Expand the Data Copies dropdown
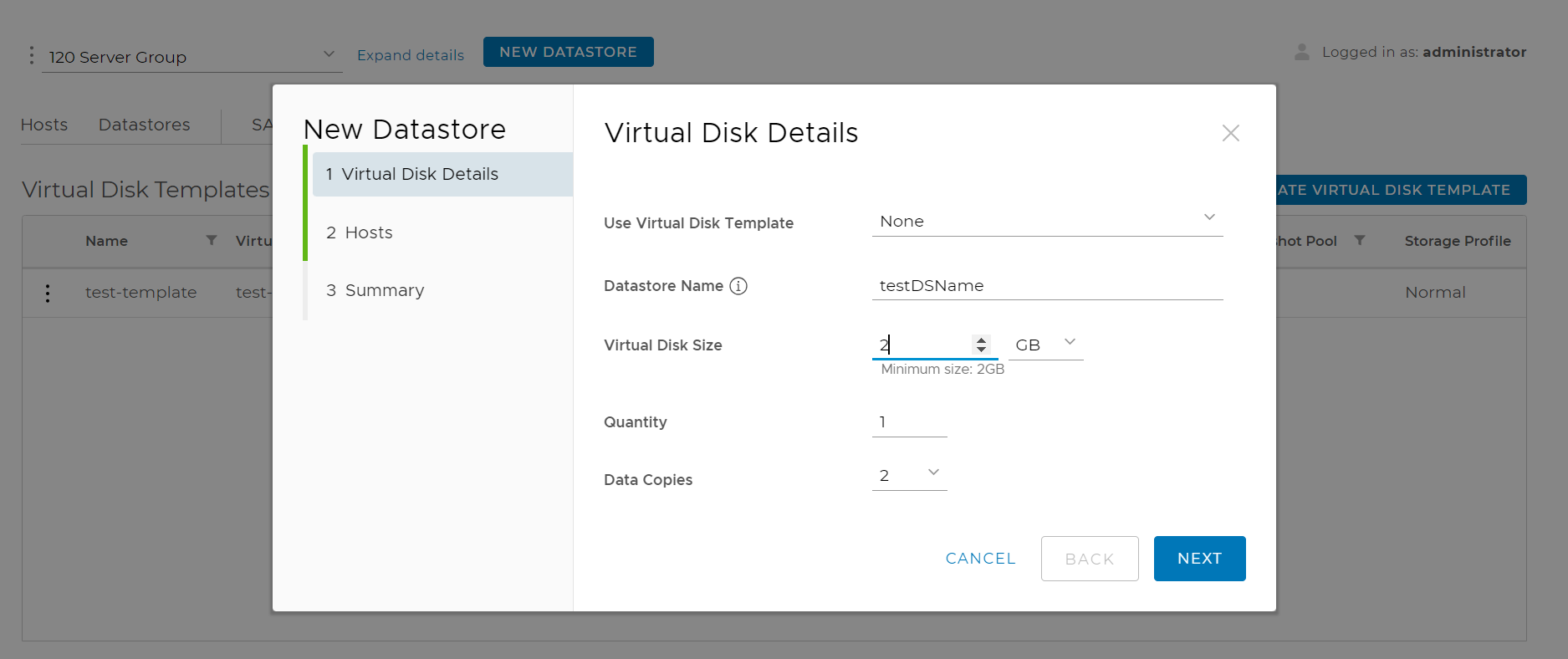1568x659 pixels. 909,475
